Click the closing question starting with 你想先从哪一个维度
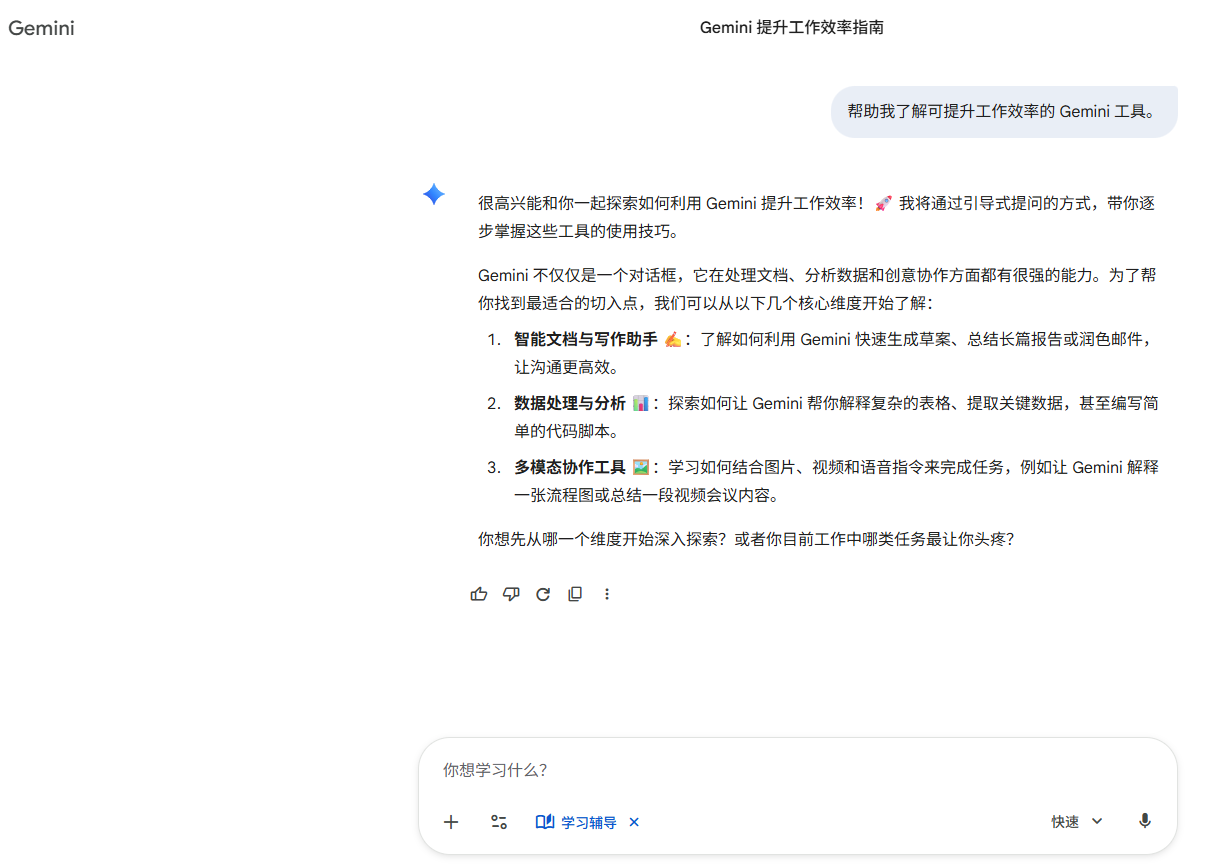Screen dimensions: 1223x864 click(746, 540)
